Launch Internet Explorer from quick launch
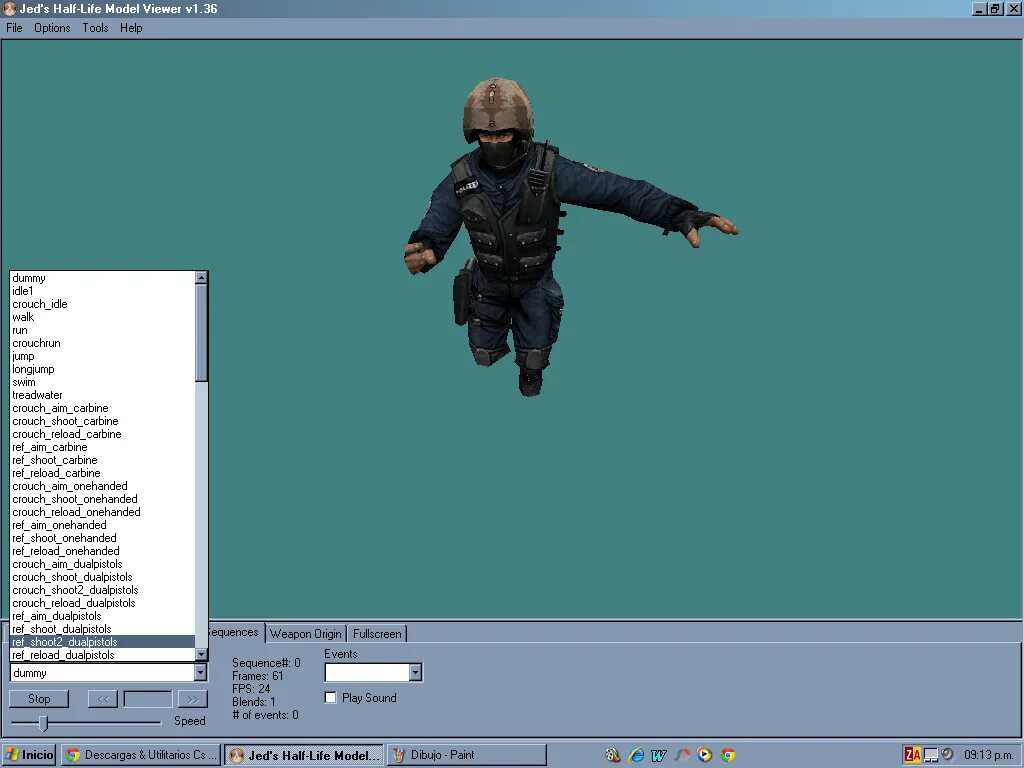 click(x=636, y=755)
